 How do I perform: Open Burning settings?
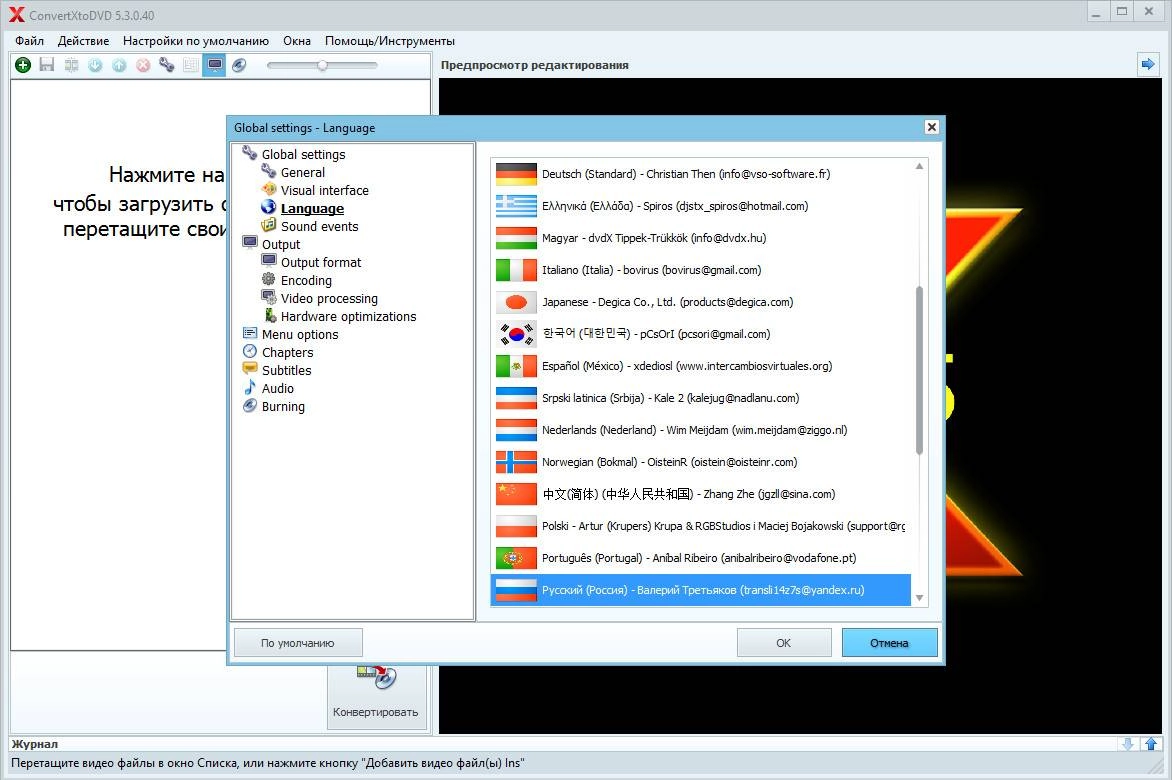click(283, 406)
